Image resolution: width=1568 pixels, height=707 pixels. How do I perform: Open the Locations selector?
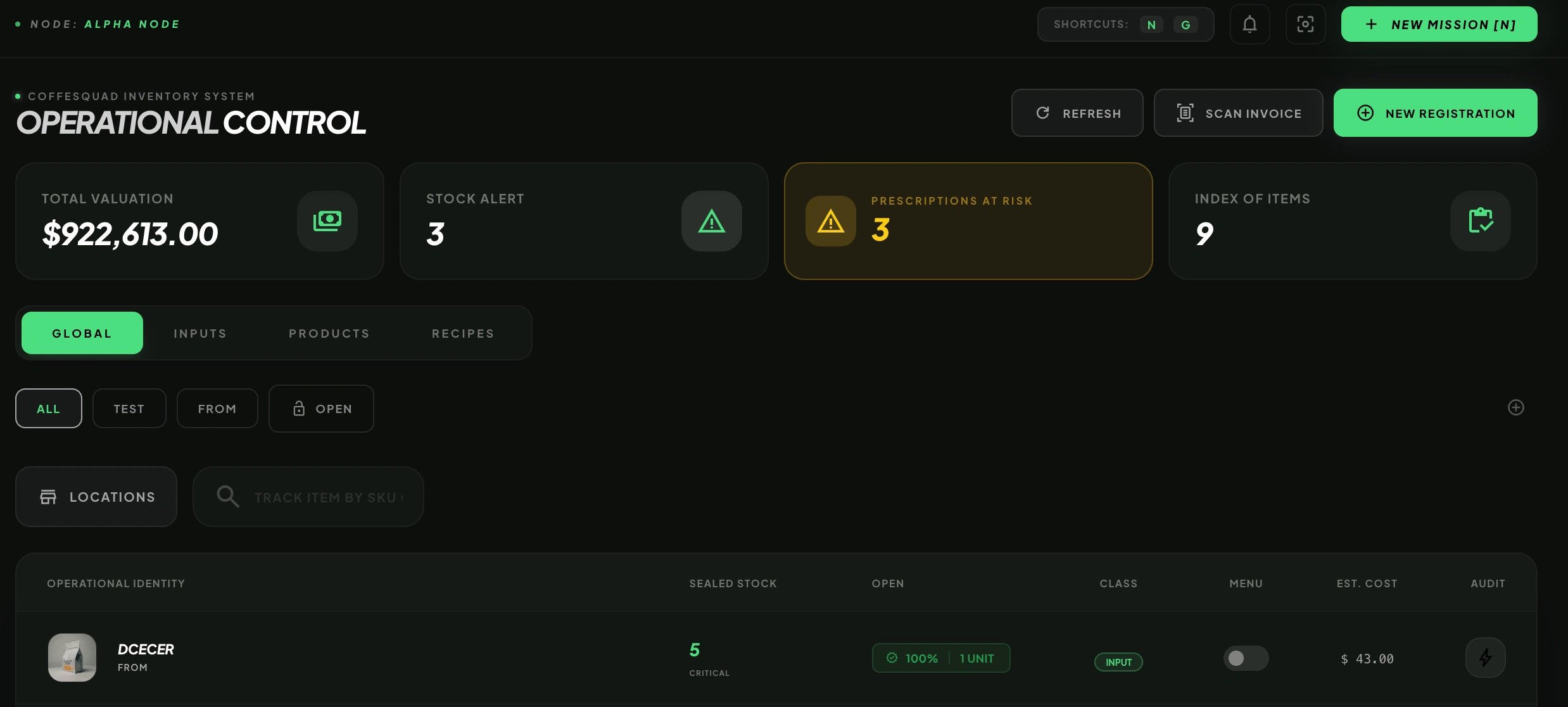tap(96, 497)
